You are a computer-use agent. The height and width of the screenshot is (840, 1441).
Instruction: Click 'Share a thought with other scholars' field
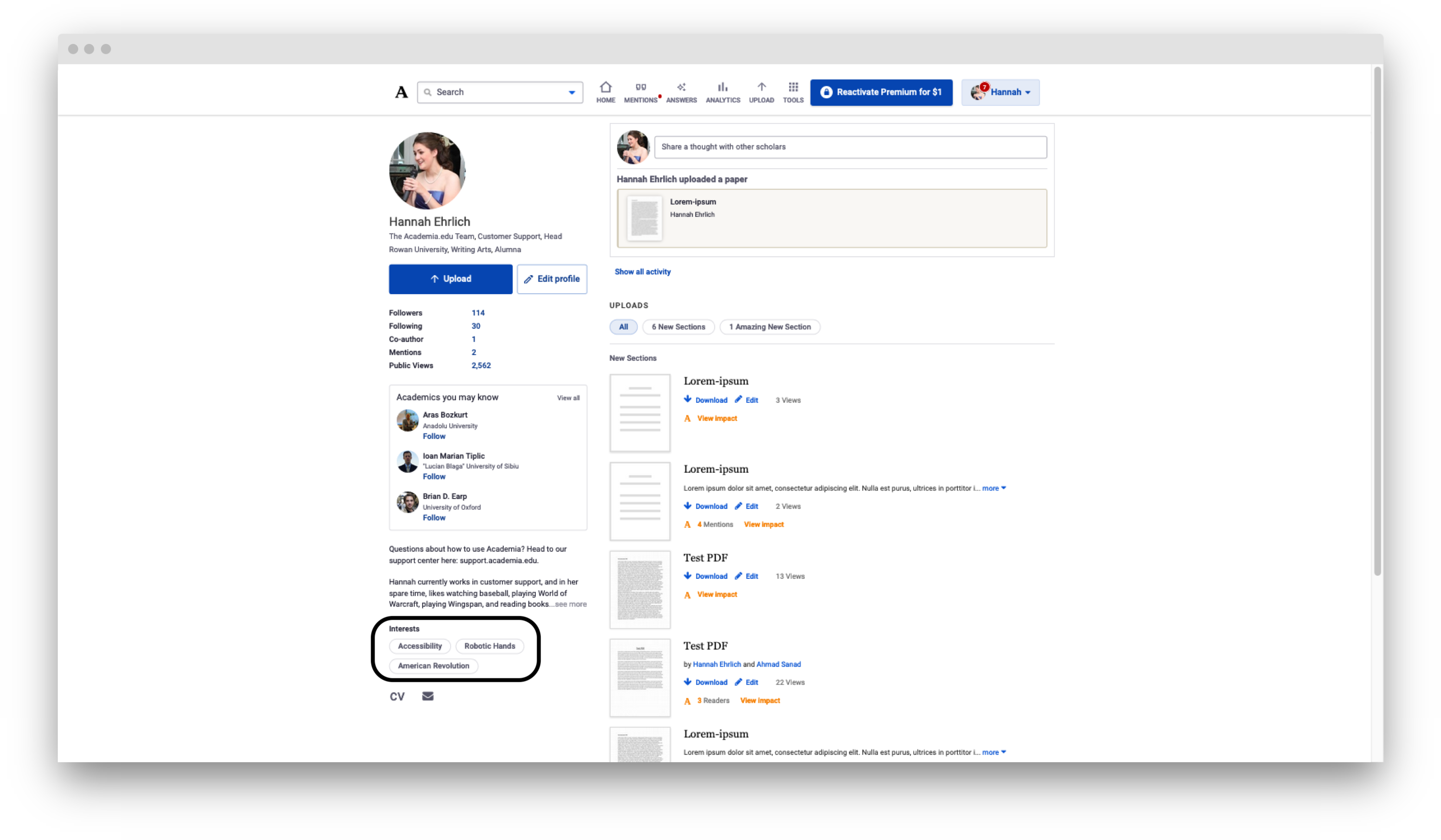(x=850, y=147)
